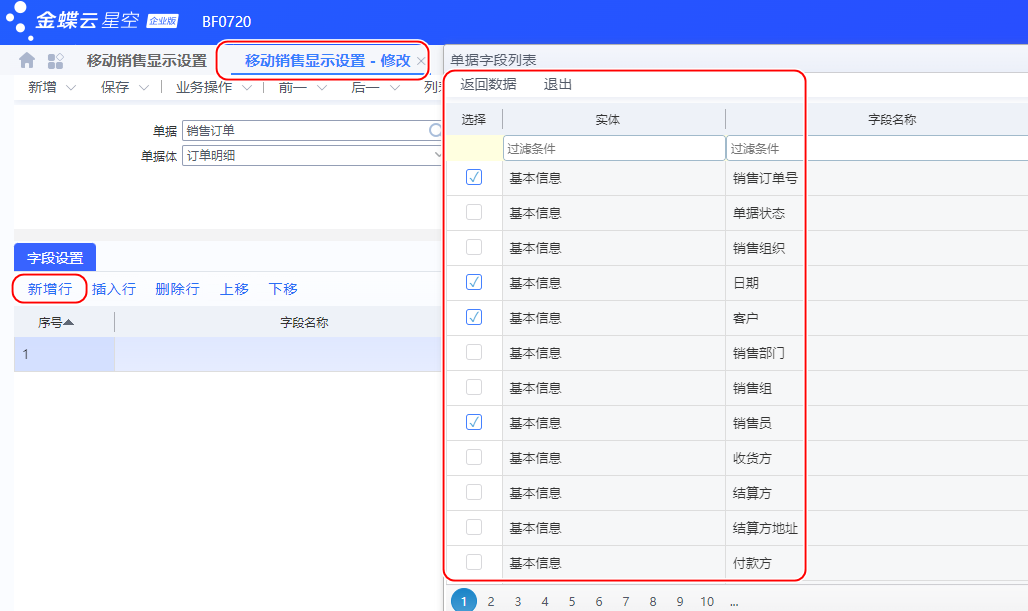Click the 新增行 button
Image resolution: width=1028 pixels, height=611 pixels.
[x=49, y=289]
